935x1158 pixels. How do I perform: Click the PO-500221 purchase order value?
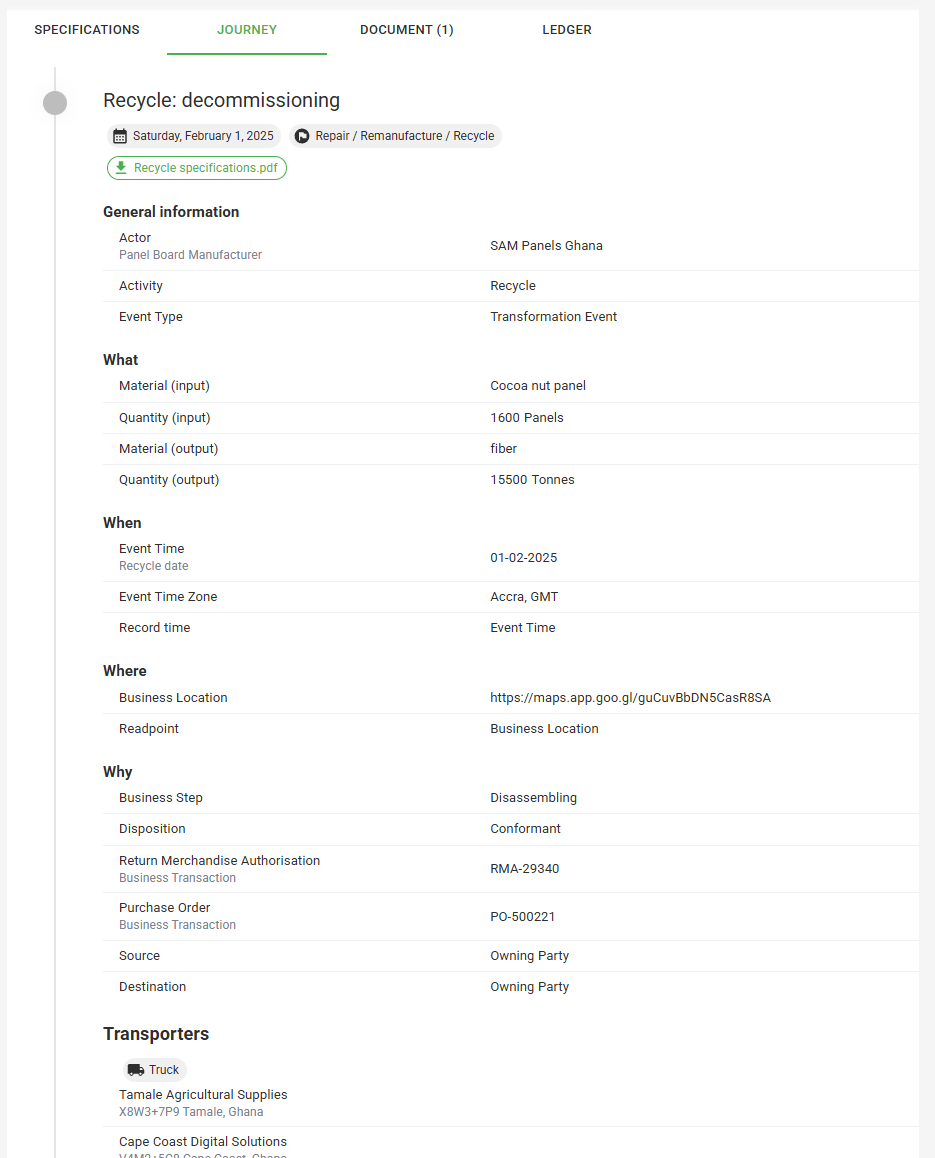(x=522, y=916)
